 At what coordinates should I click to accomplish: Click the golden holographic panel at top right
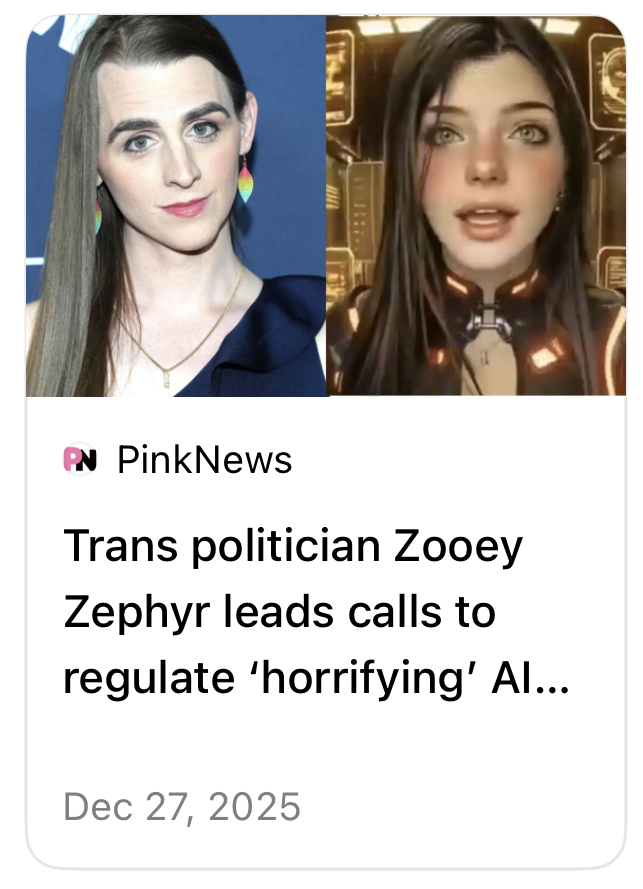607,79
